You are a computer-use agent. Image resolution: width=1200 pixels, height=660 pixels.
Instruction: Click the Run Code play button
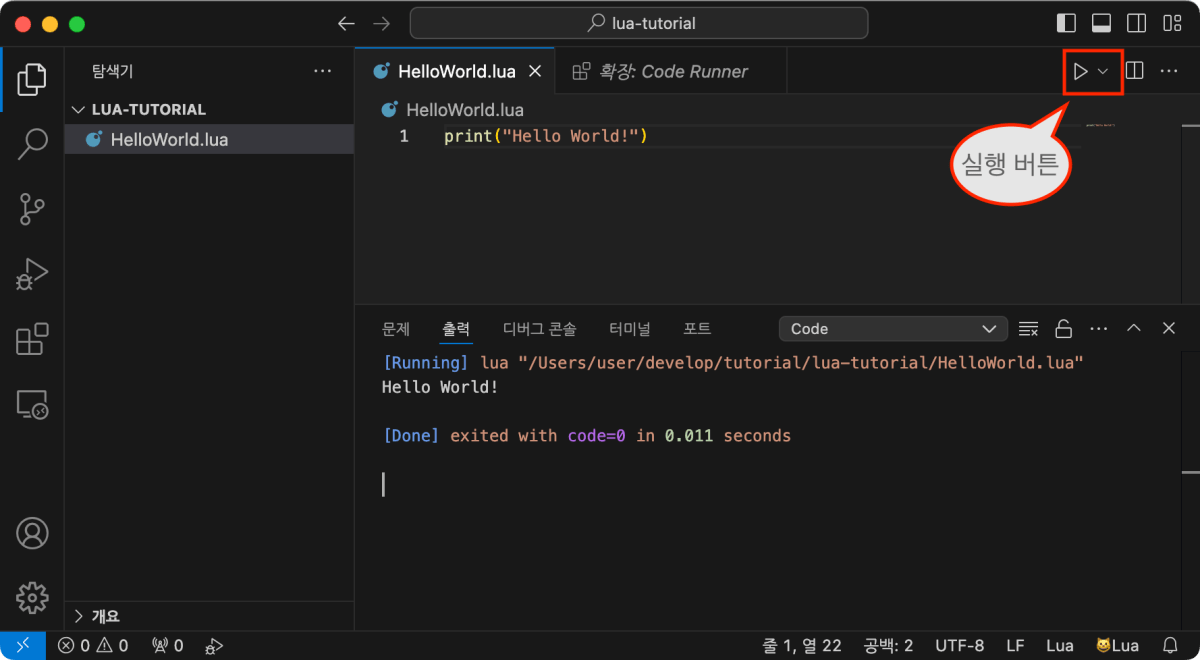pos(1080,71)
